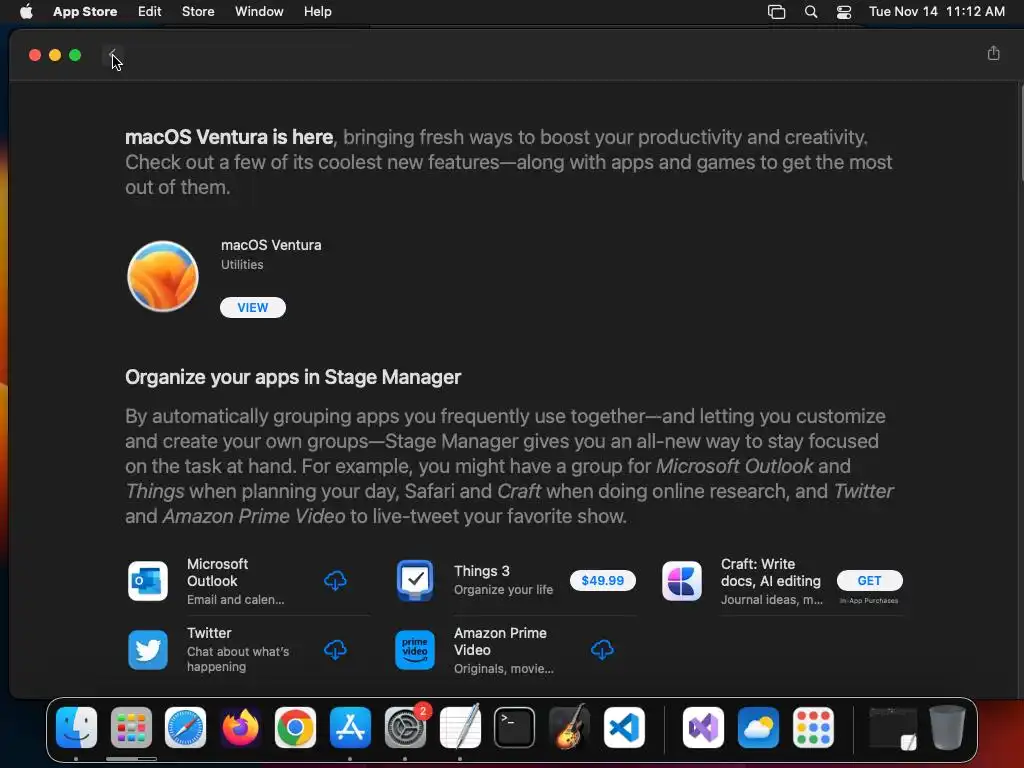Open TextEdit from the Dock
This screenshot has width=1024, height=768.
(x=460, y=727)
